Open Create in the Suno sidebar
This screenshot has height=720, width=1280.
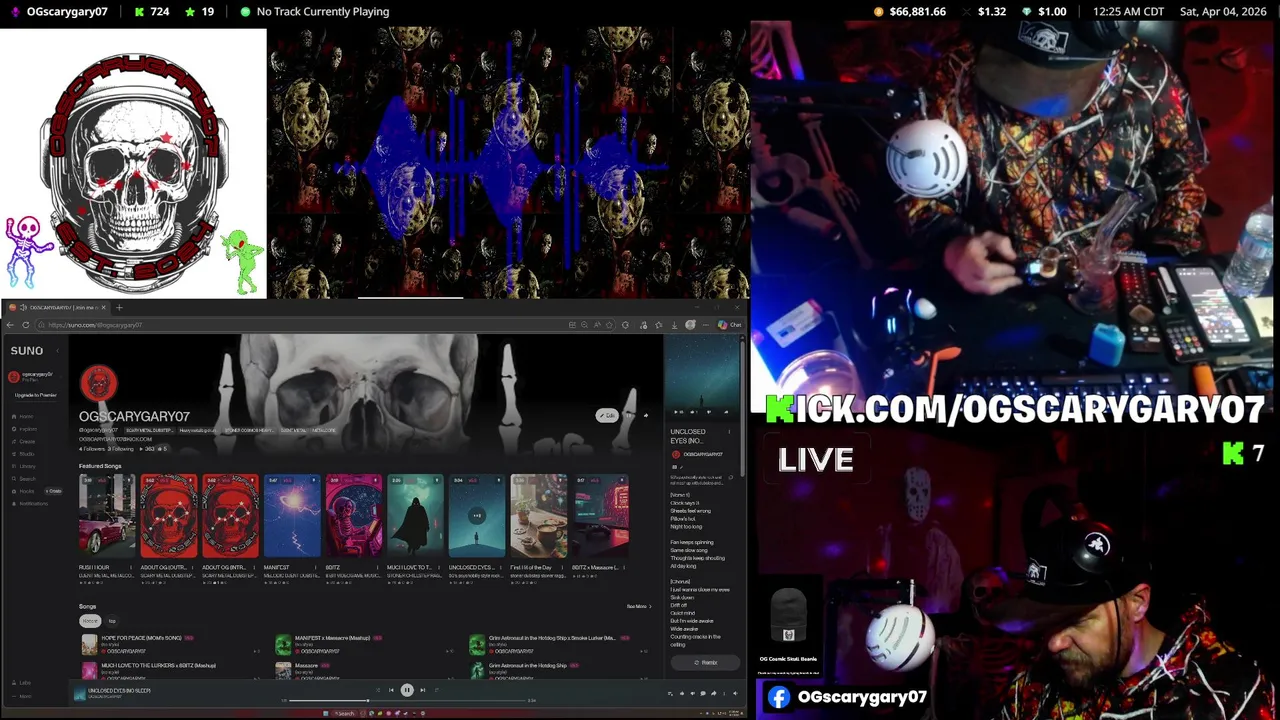click(x=24, y=441)
